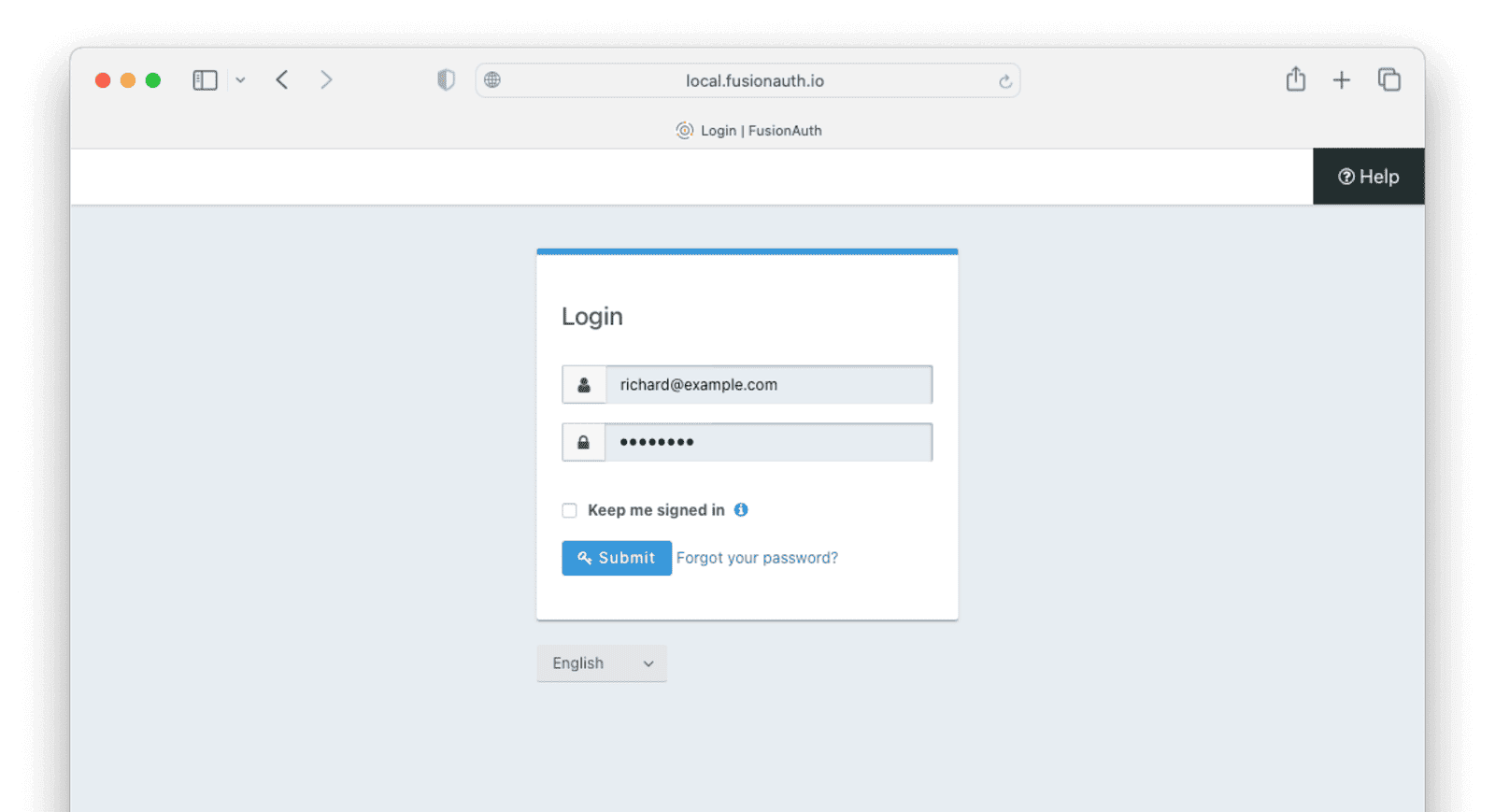Image resolution: width=1495 pixels, height=812 pixels.
Task: Click the info icon beside Keep me signed in
Action: (x=741, y=509)
